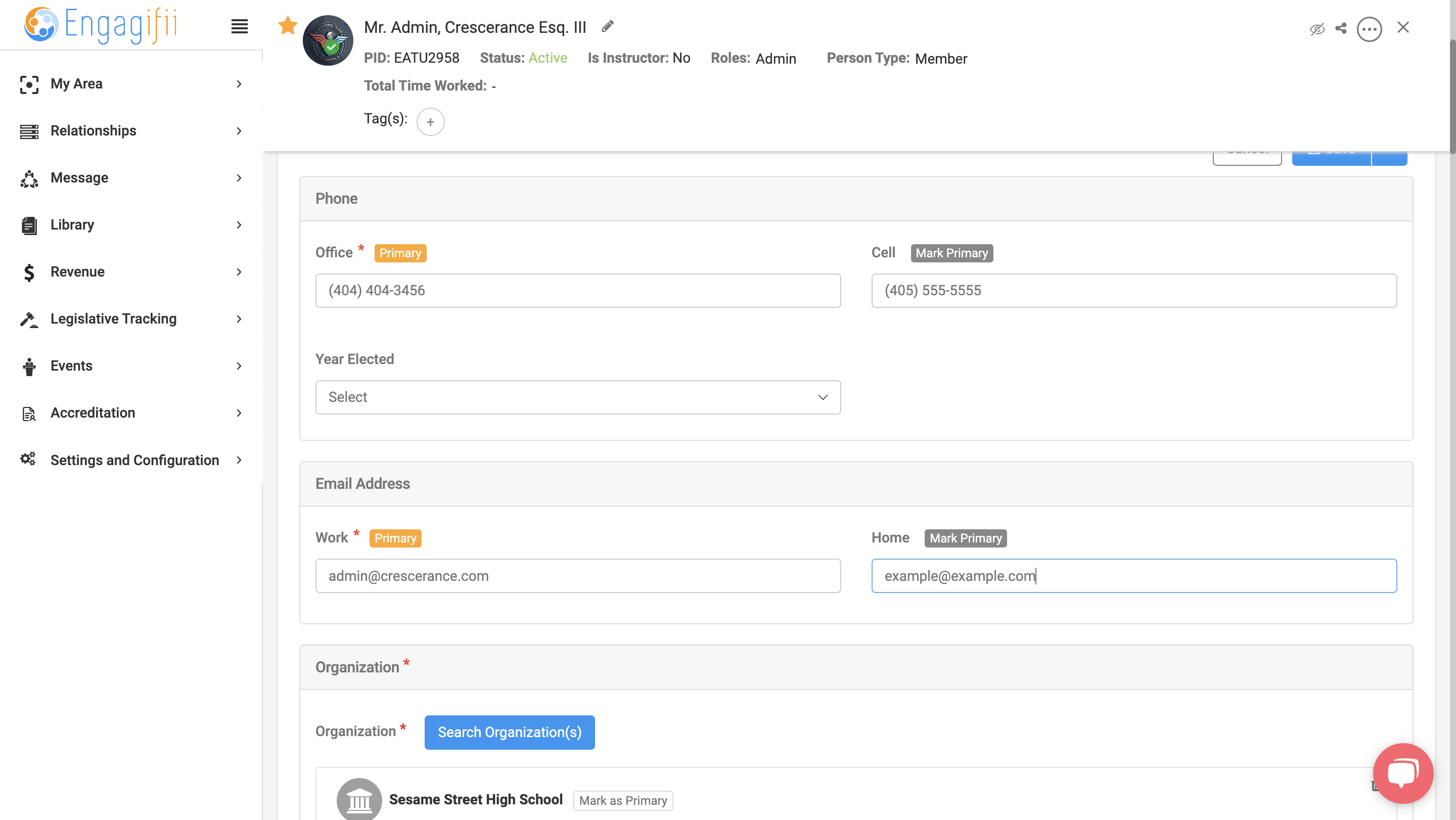Image resolution: width=1456 pixels, height=820 pixels.
Task: Expand Revenue chevron
Action: 239,271
